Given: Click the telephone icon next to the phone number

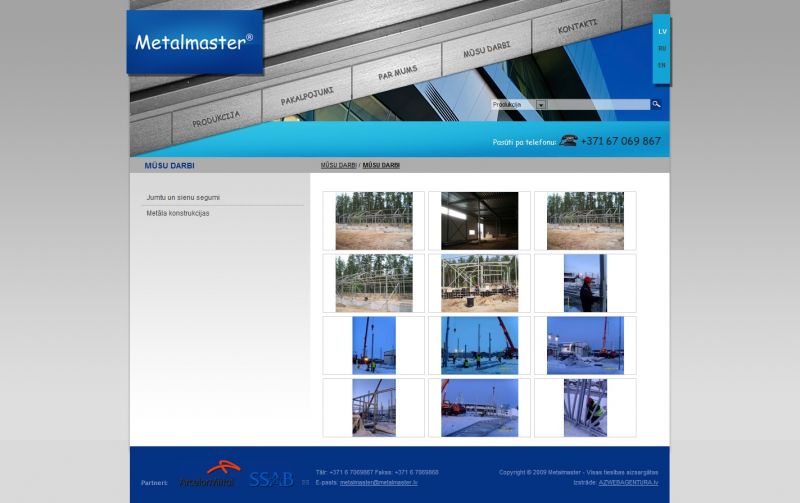Looking at the screenshot, I should (568, 140).
